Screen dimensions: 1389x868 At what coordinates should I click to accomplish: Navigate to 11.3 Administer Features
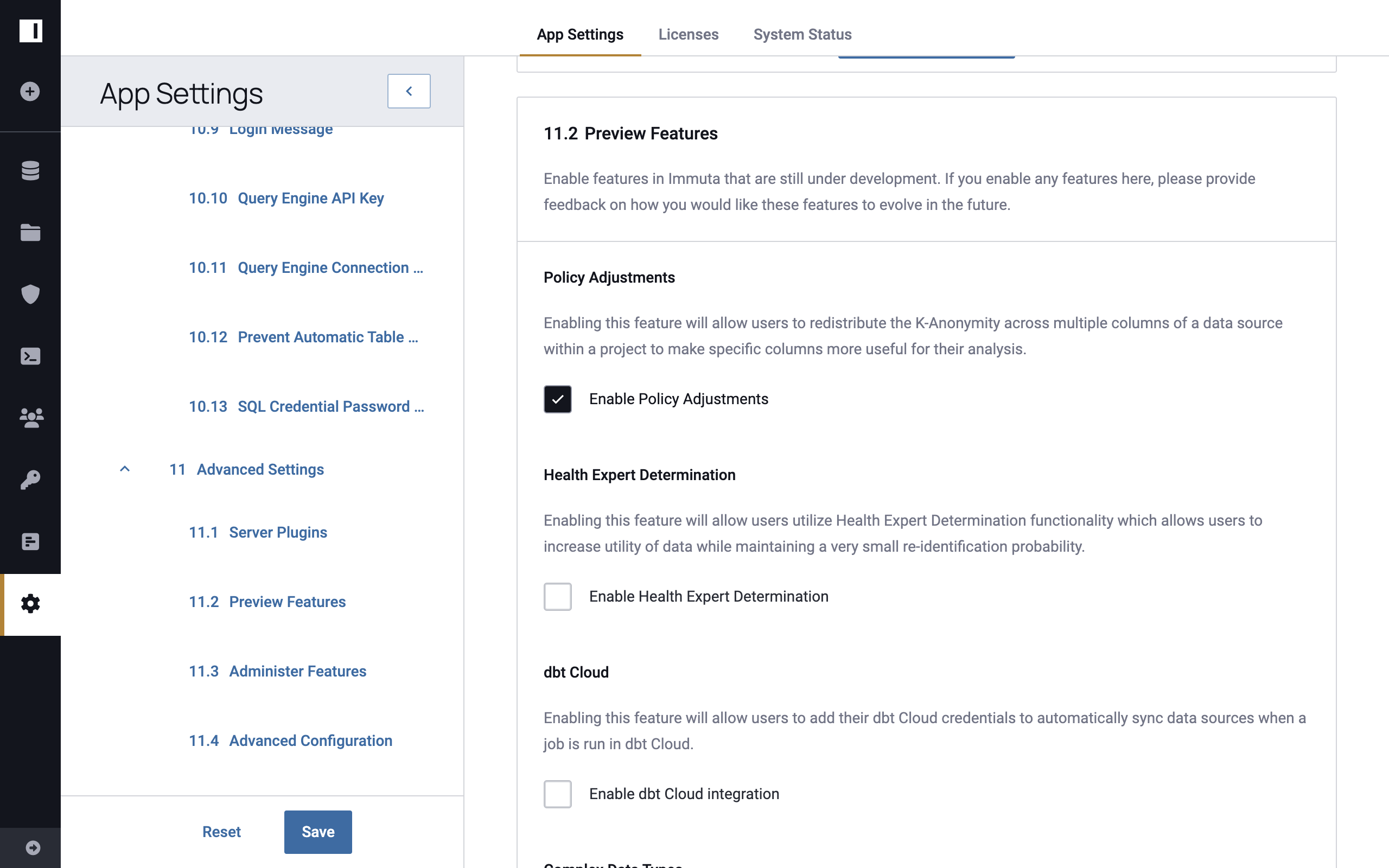(278, 671)
